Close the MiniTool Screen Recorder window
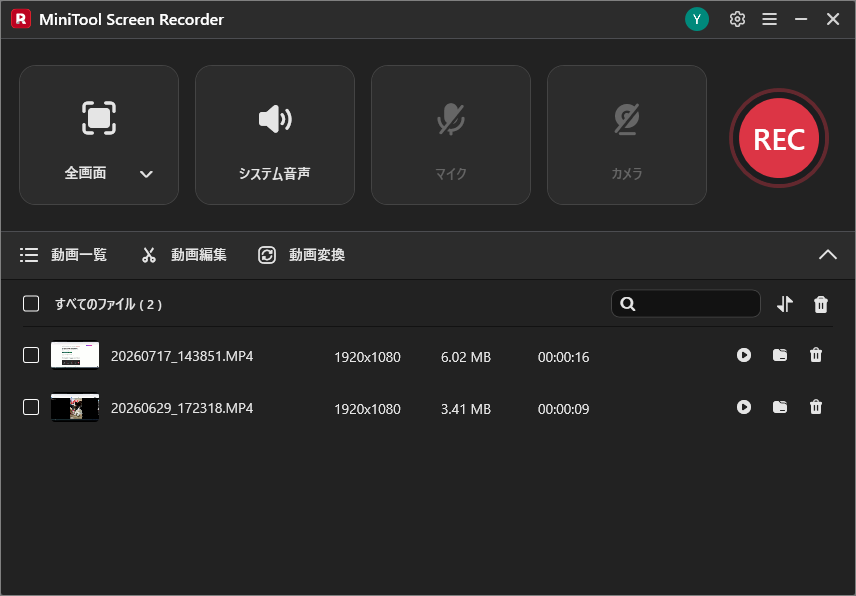Screen dimensions: 856x596 (x=833, y=19)
